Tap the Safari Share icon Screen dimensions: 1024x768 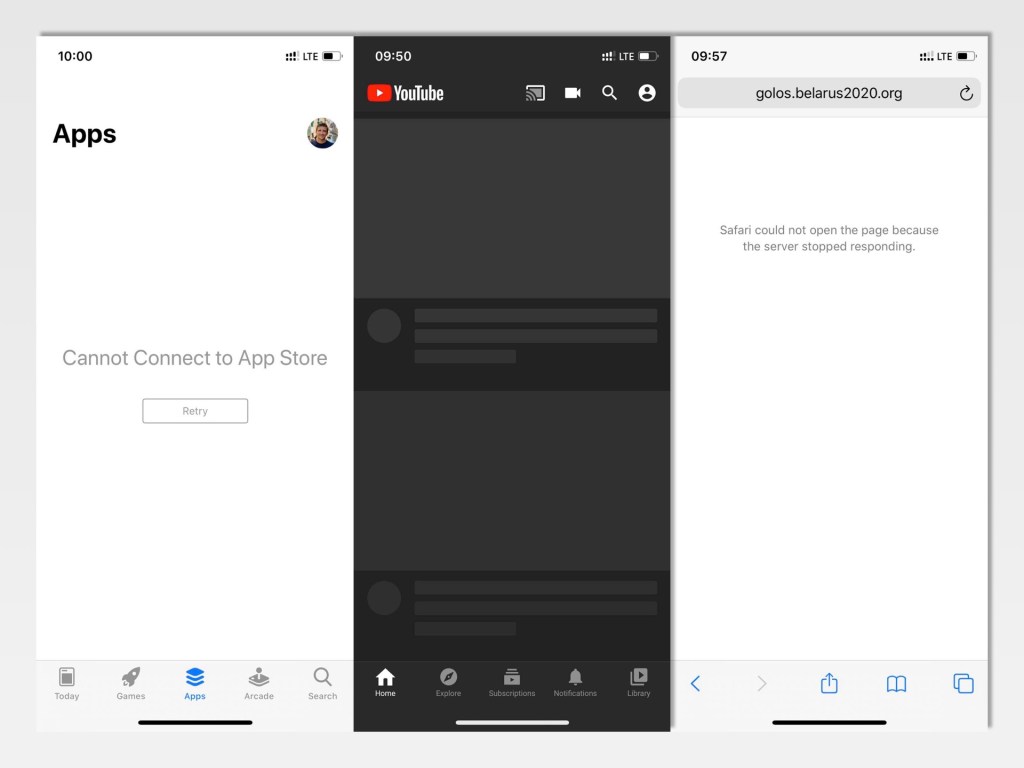829,683
